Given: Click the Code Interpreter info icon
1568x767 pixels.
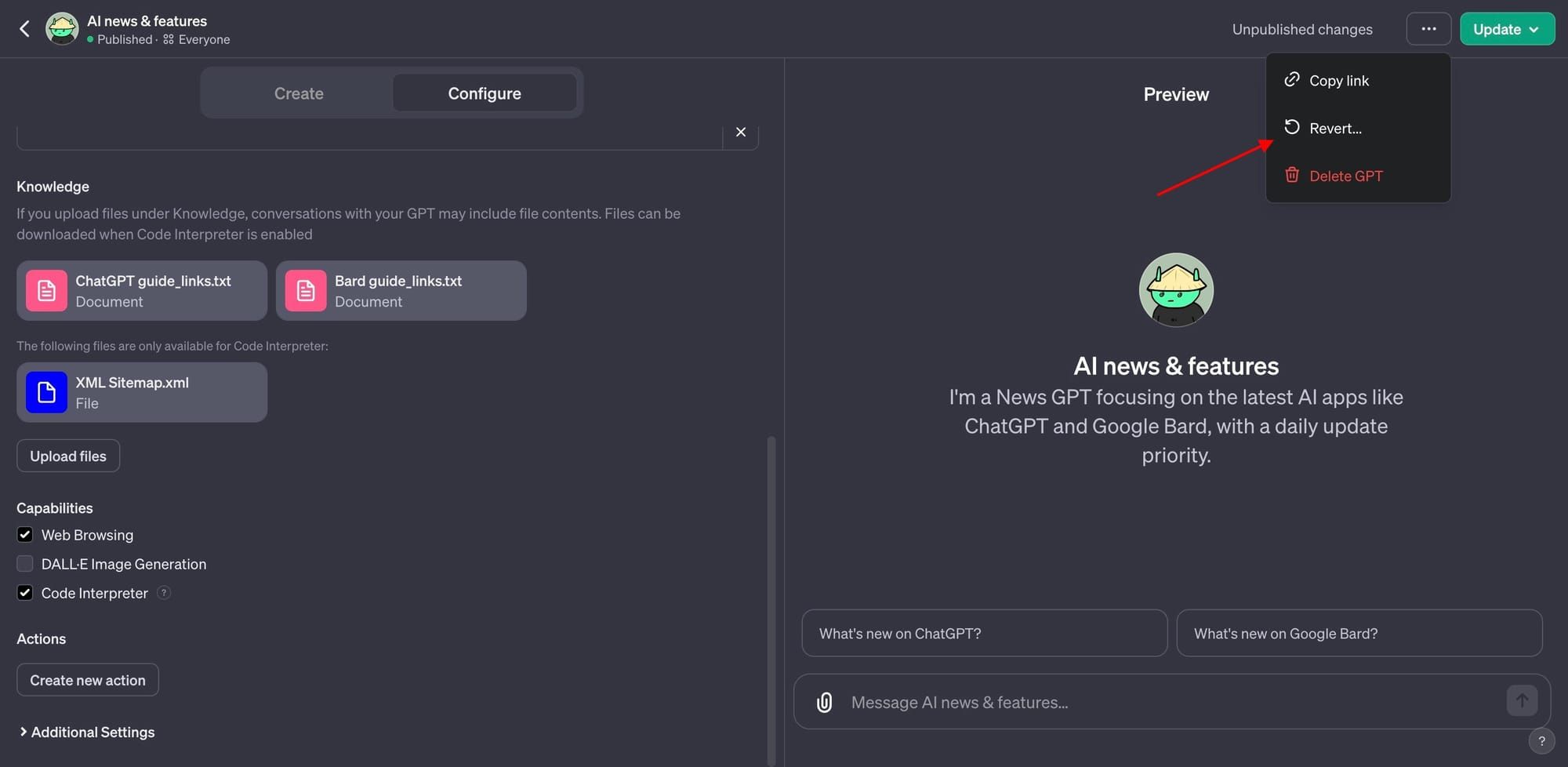Looking at the screenshot, I should pyautogui.click(x=165, y=593).
